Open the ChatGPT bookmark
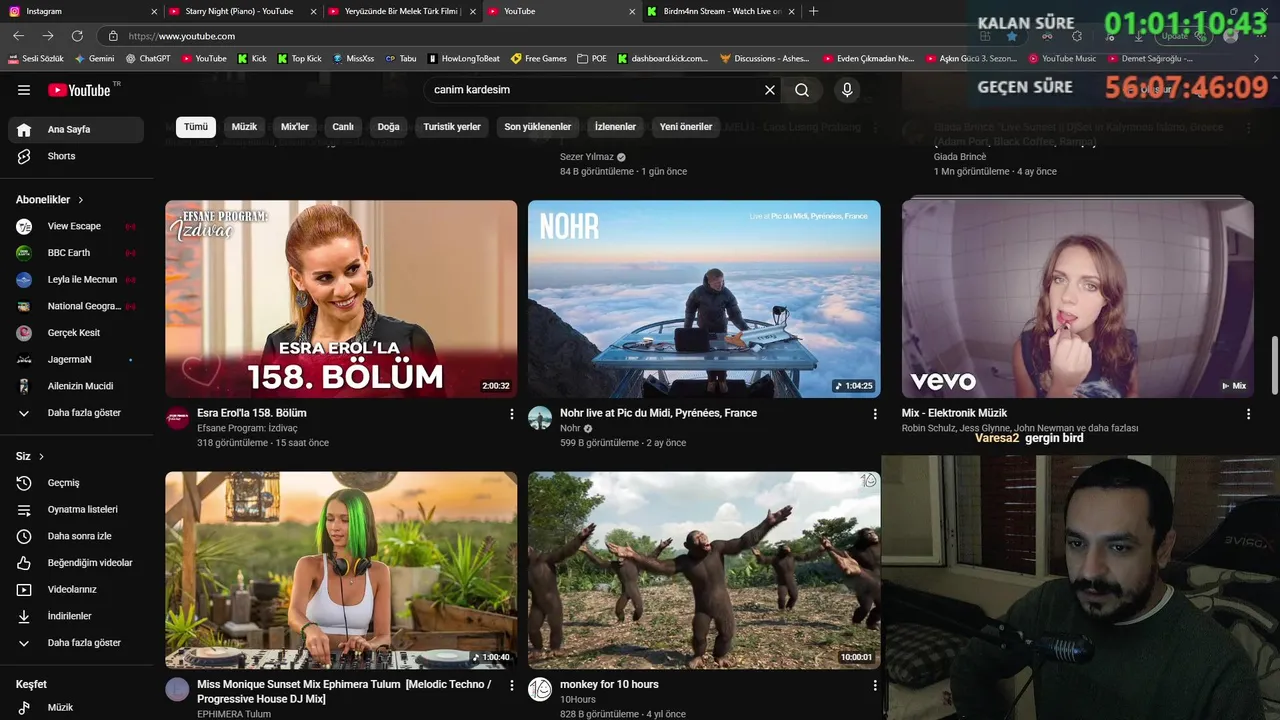This screenshot has height=720, width=1280. tap(147, 59)
